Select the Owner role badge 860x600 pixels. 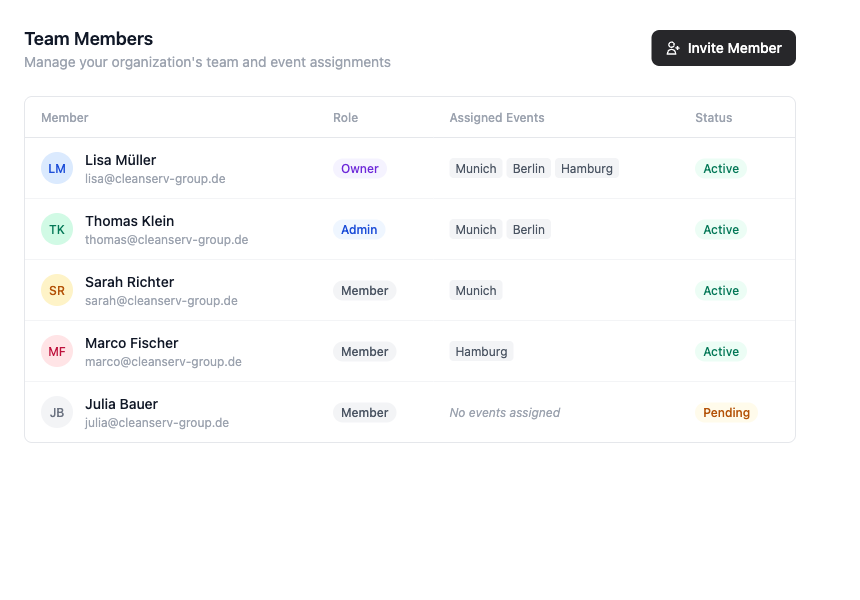(x=359, y=169)
